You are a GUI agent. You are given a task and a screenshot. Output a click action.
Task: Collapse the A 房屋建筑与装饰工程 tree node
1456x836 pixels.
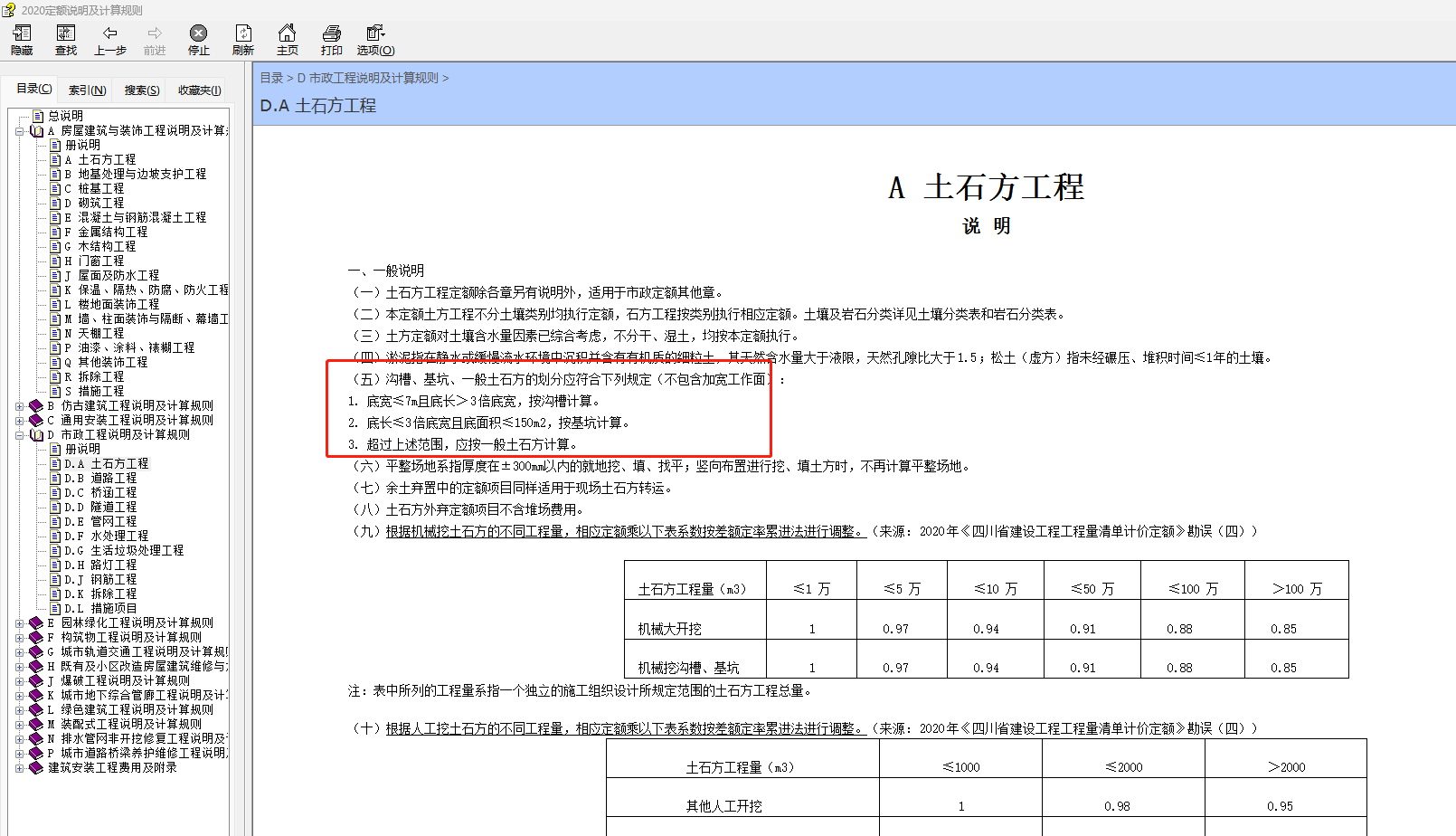pos(19,131)
